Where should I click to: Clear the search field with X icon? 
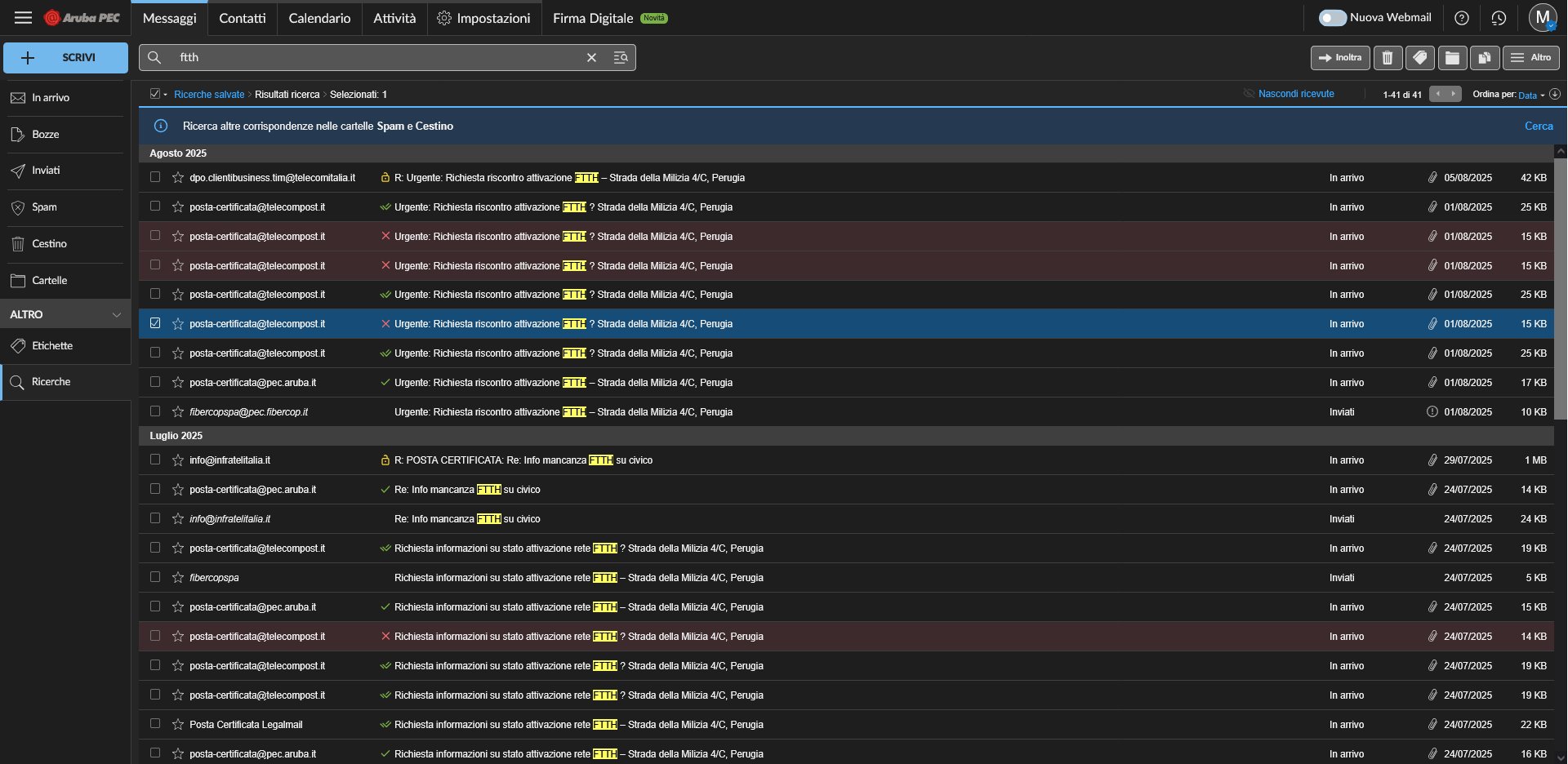pyautogui.click(x=591, y=58)
